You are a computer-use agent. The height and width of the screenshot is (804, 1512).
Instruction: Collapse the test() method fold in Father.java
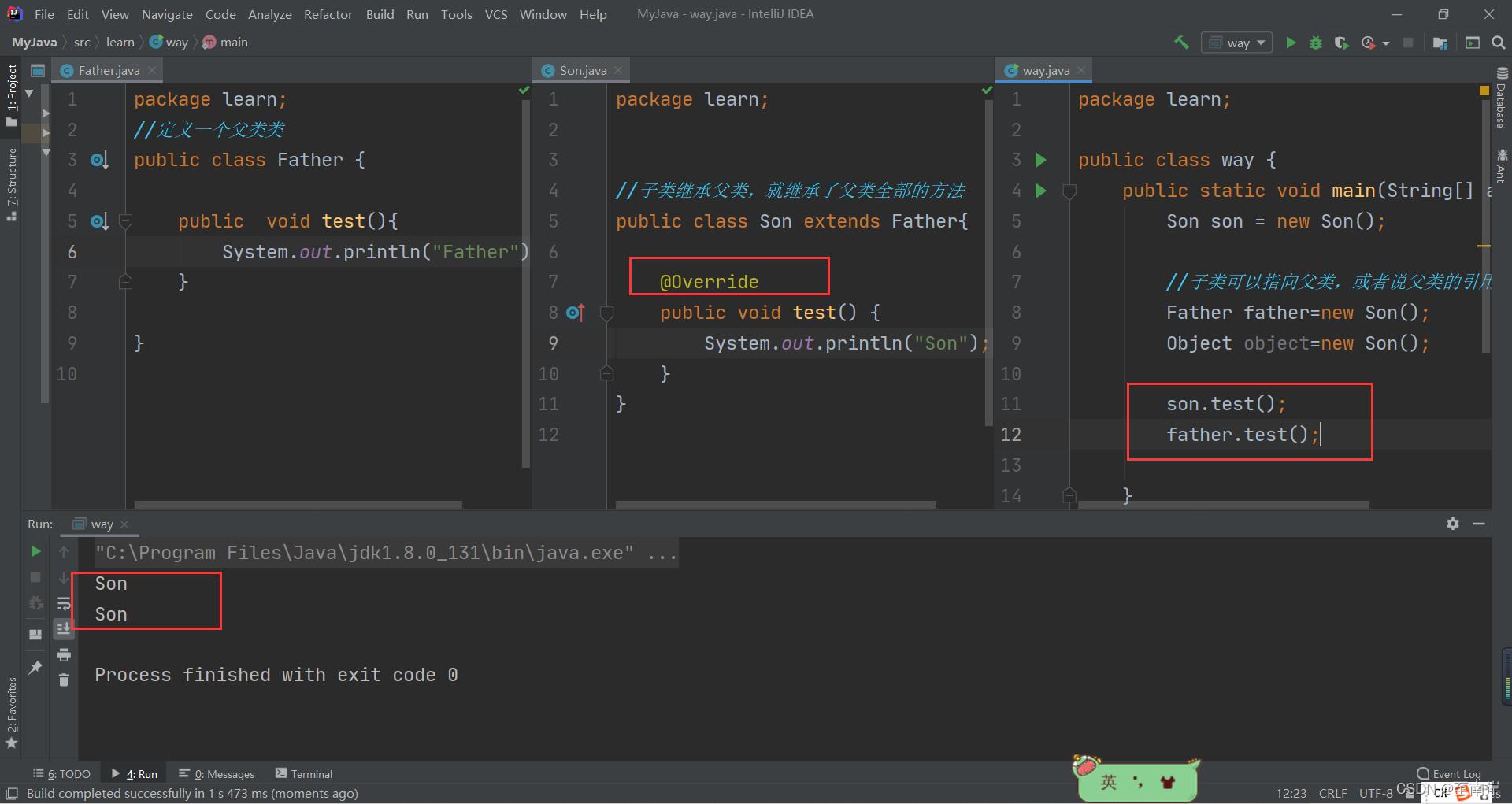click(125, 221)
